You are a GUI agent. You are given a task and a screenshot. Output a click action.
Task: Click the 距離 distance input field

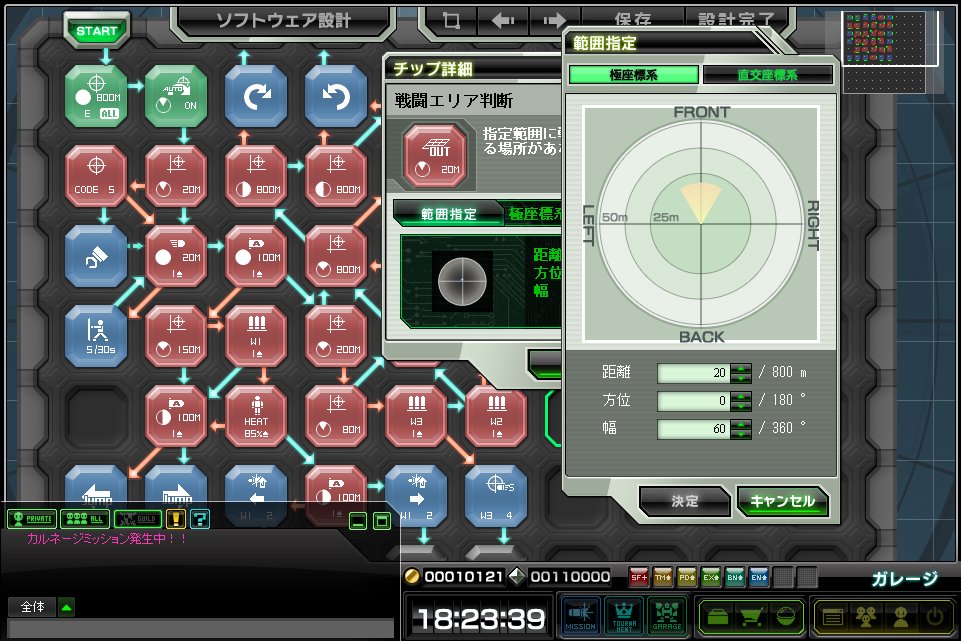(x=693, y=373)
